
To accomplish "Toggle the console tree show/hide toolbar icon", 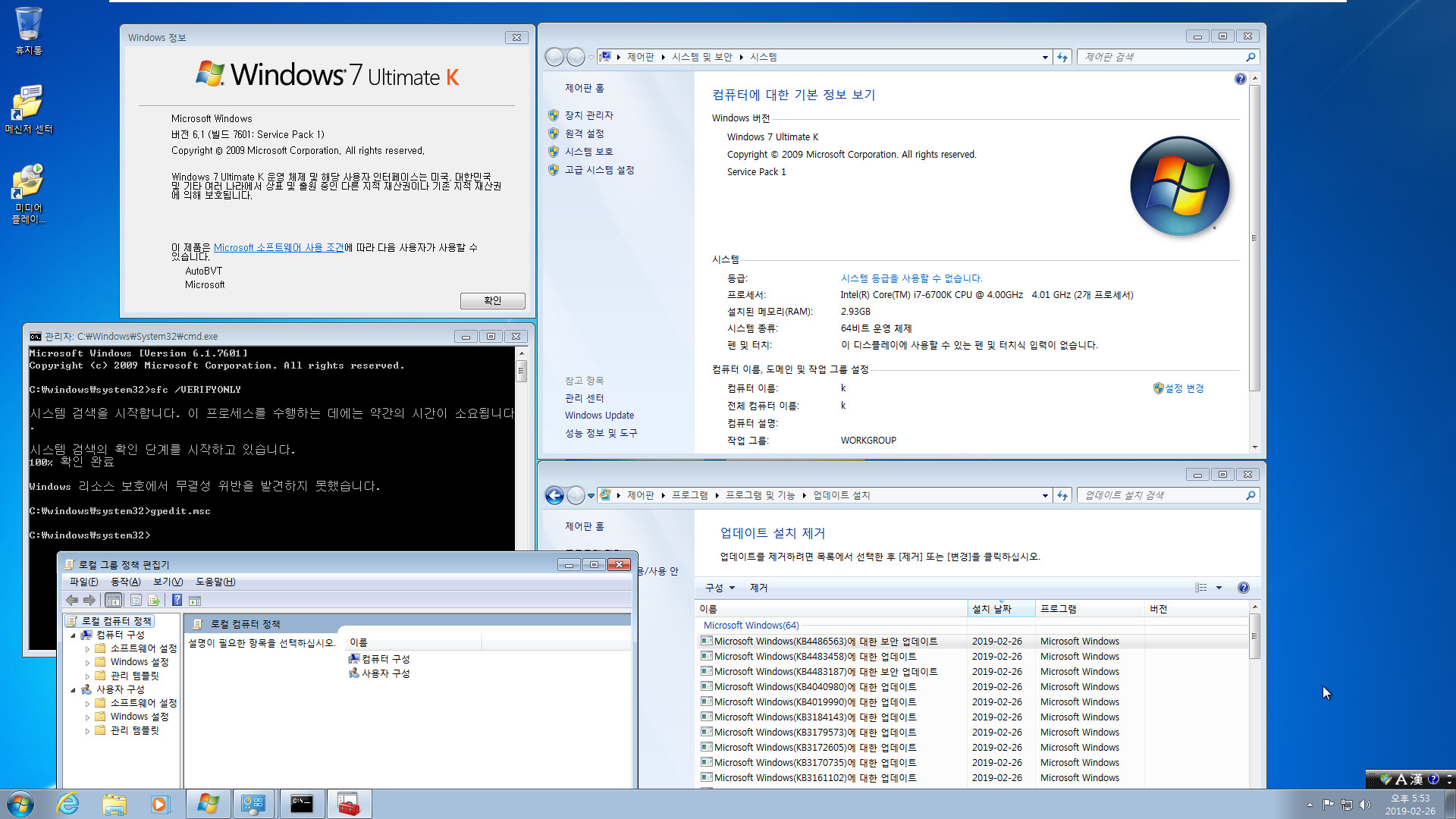I will (113, 601).
